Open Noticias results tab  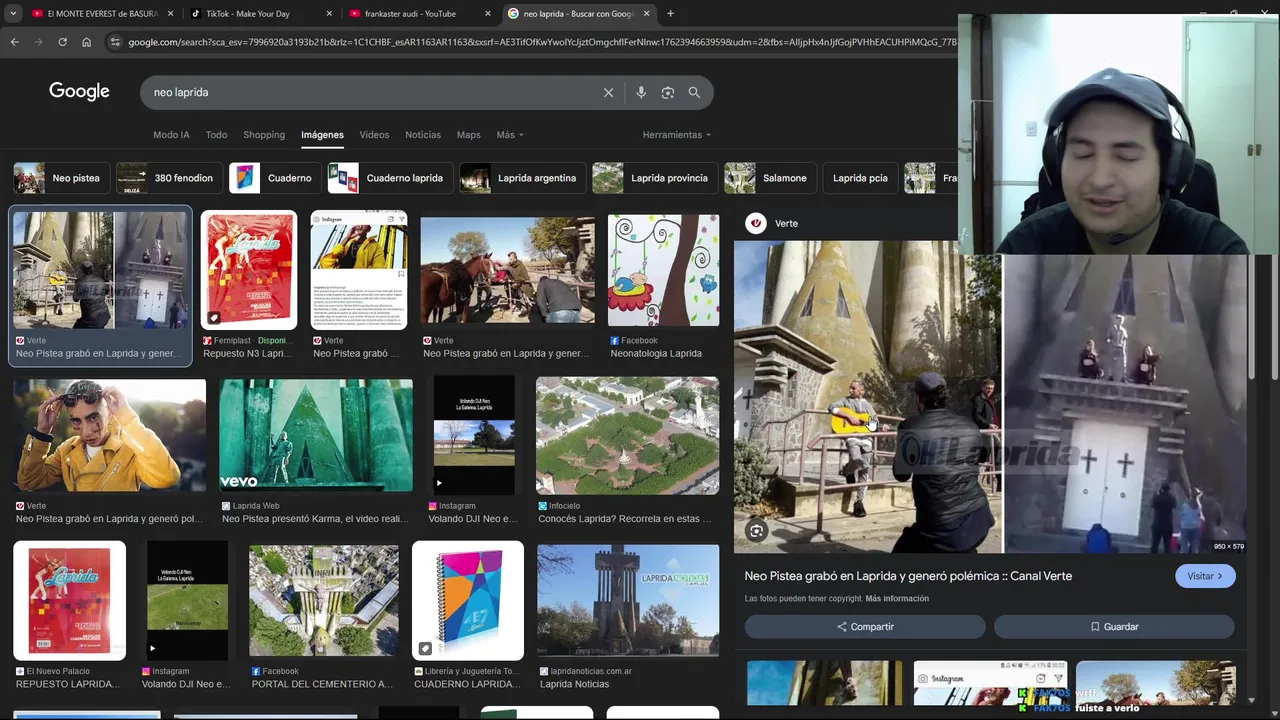pyautogui.click(x=423, y=135)
